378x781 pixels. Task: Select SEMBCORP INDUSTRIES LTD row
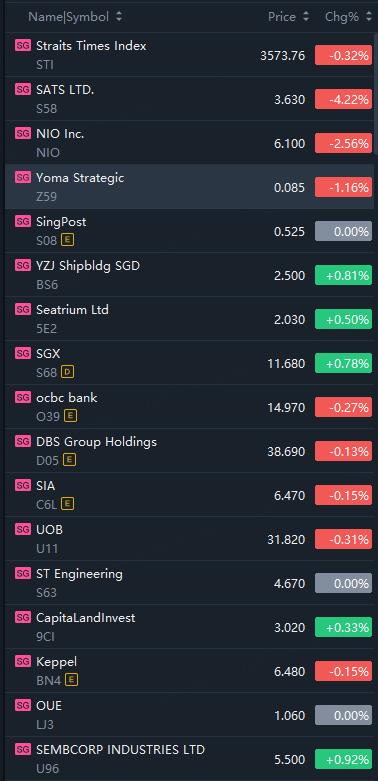tap(189, 759)
